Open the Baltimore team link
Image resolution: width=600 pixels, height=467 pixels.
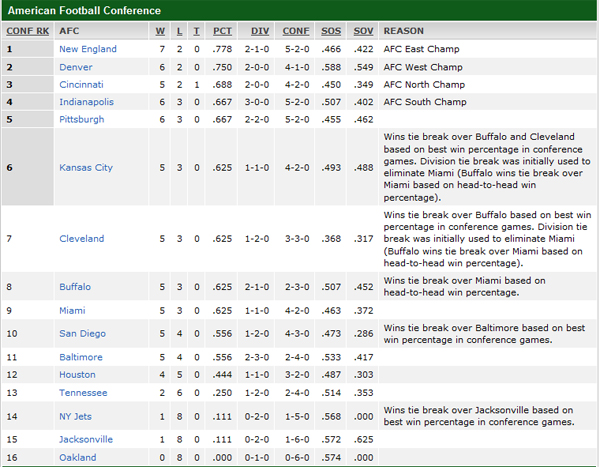[81, 357]
